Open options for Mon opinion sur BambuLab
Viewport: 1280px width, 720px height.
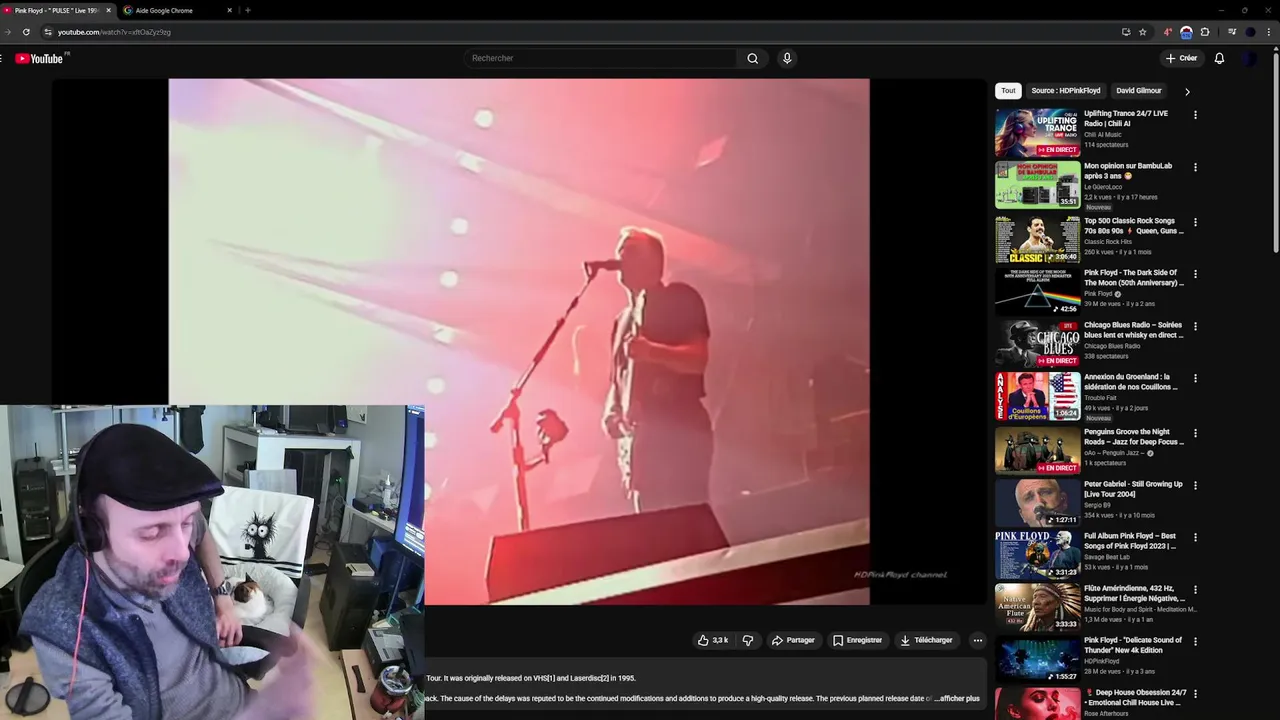pyautogui.click(x=1195, y=167)
